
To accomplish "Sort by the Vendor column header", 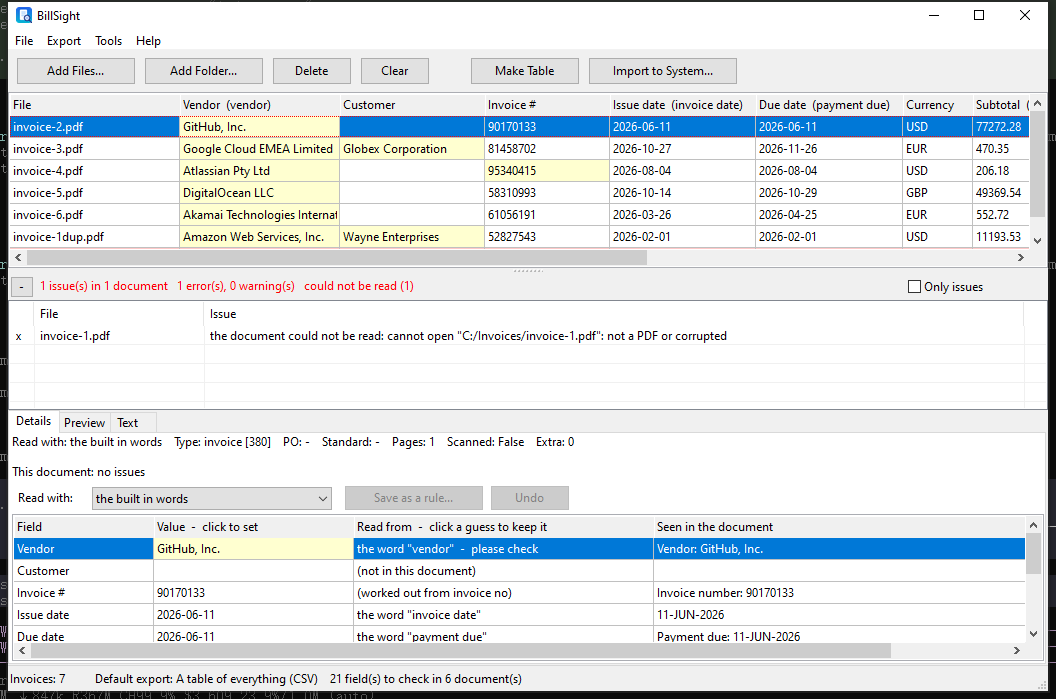I will 259,105.
